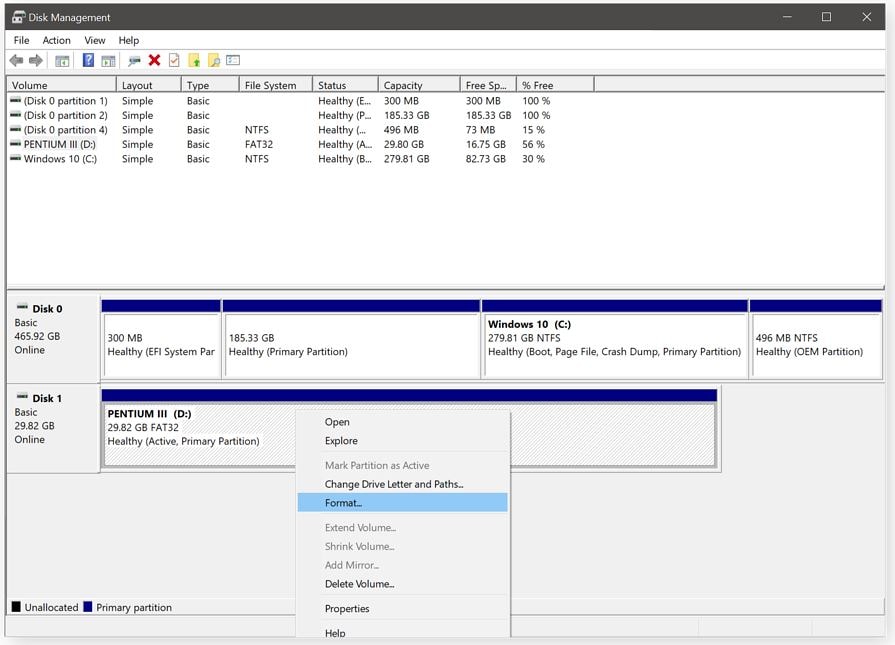Viewport: 895px width, 645px height.
Task: Click drive icon beside Windows 10 (C:) row
Action: click(x=15, y=158)
